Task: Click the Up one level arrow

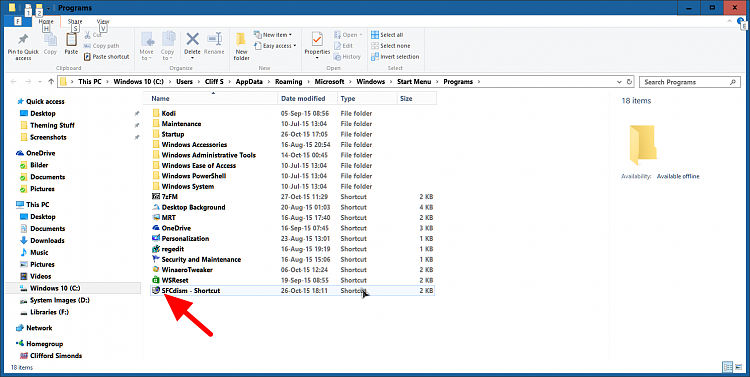Action: click(x=51, y=82)
